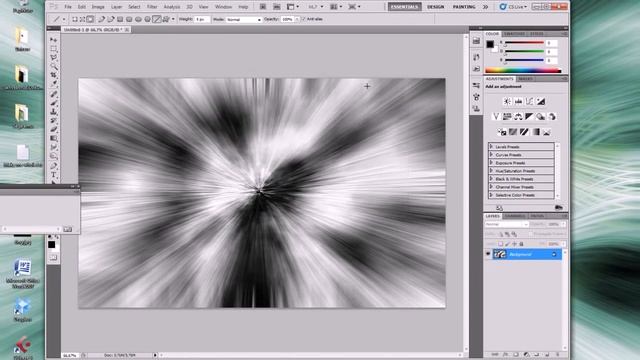Select the Crop tool

[53, 76]
